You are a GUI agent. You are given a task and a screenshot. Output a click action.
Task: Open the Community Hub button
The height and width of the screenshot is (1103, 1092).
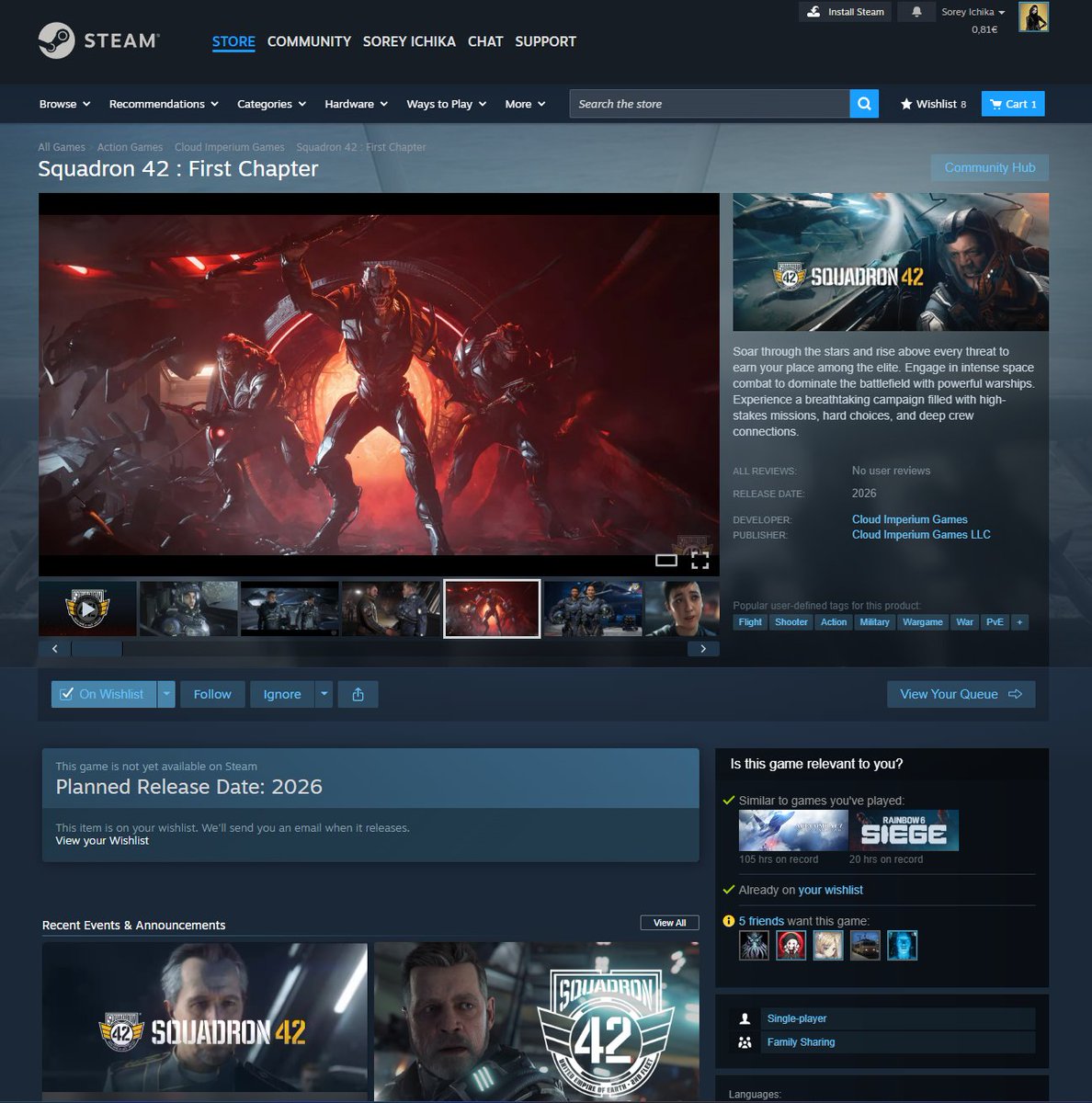[990, 167]
